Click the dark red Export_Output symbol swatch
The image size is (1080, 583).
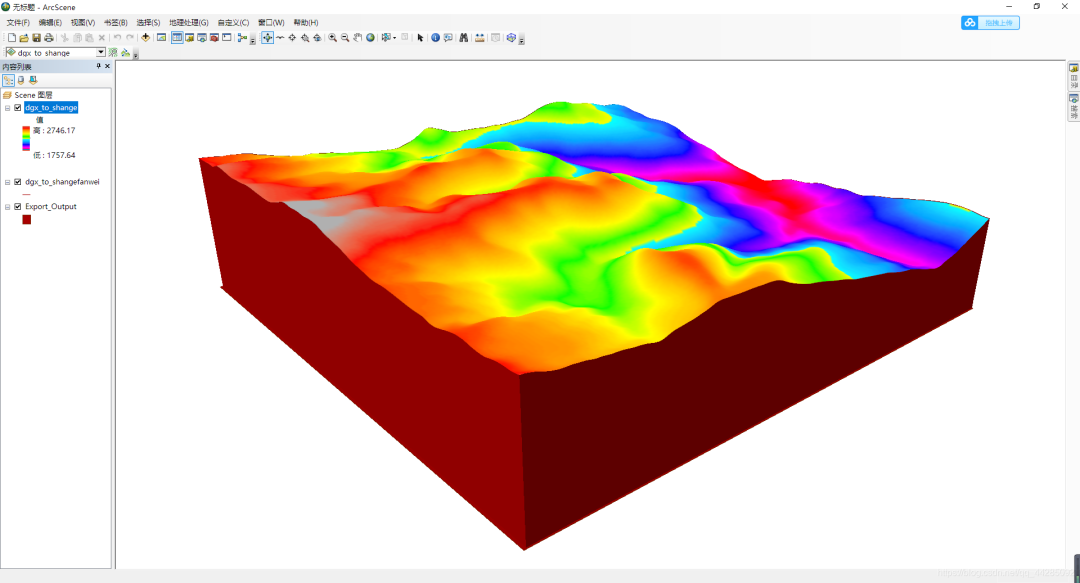tap(26, 220)
